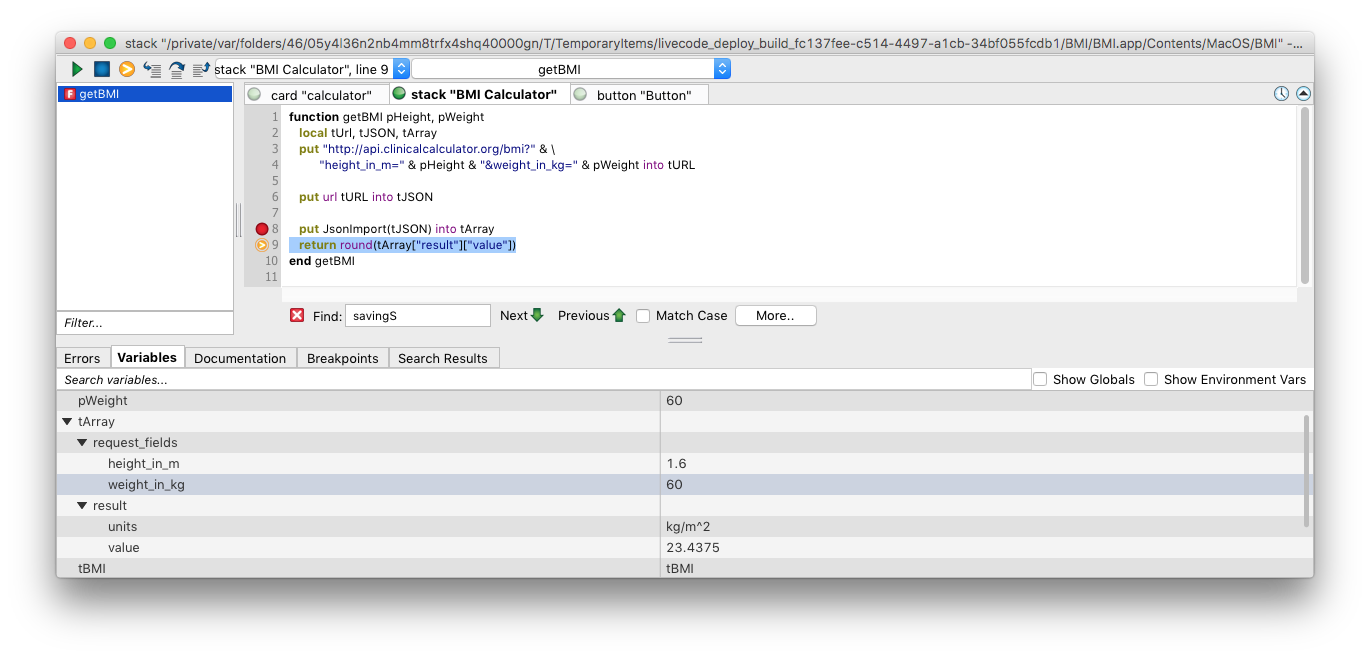The height and width of the screenshot is (658, 1370).
Task: Click the red breakpoint dot on line 8
Action: 262,229
